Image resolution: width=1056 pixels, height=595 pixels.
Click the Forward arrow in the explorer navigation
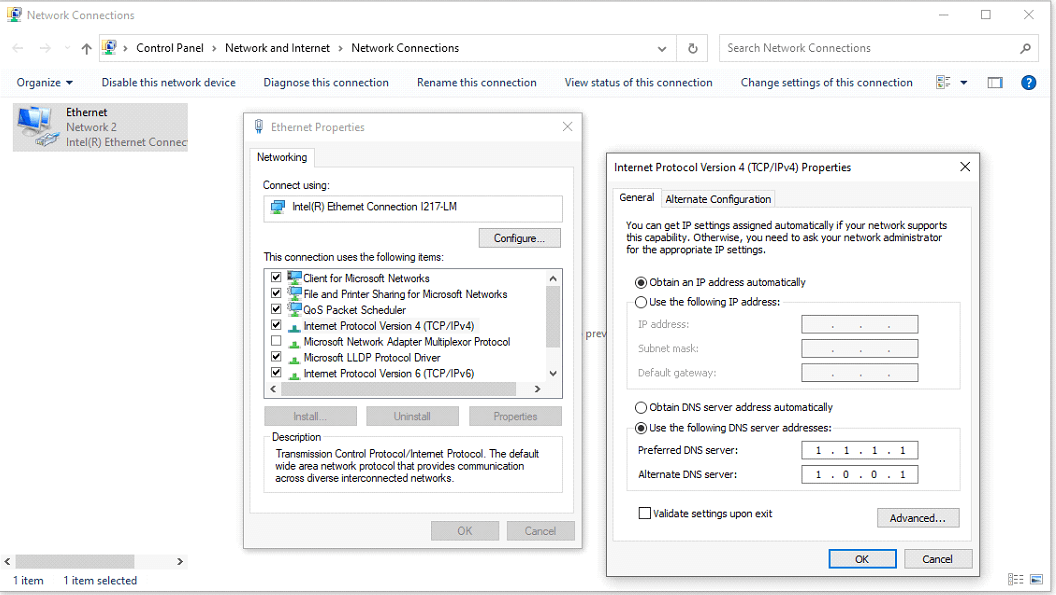pos(45,48)
